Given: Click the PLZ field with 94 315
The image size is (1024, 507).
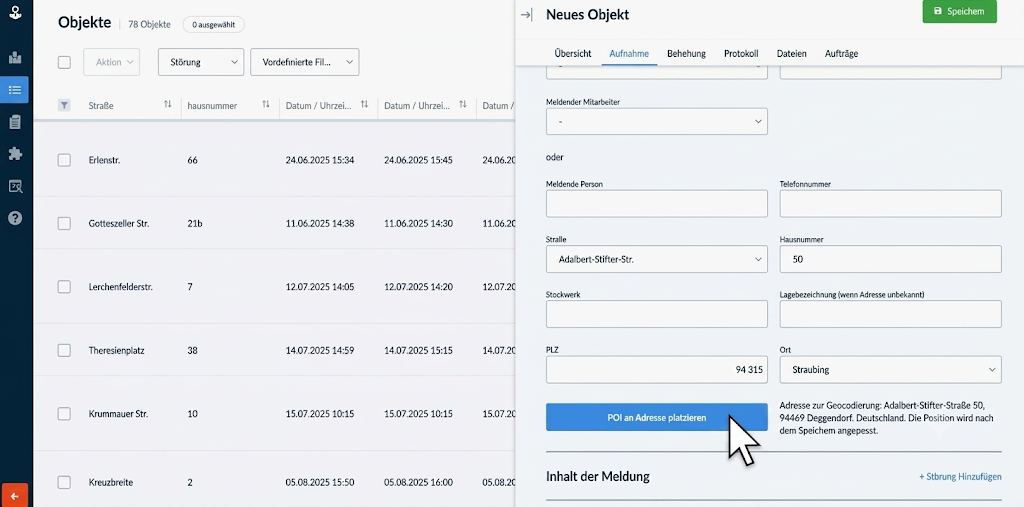Looking at the screenshot, I should tap(657, 370).
